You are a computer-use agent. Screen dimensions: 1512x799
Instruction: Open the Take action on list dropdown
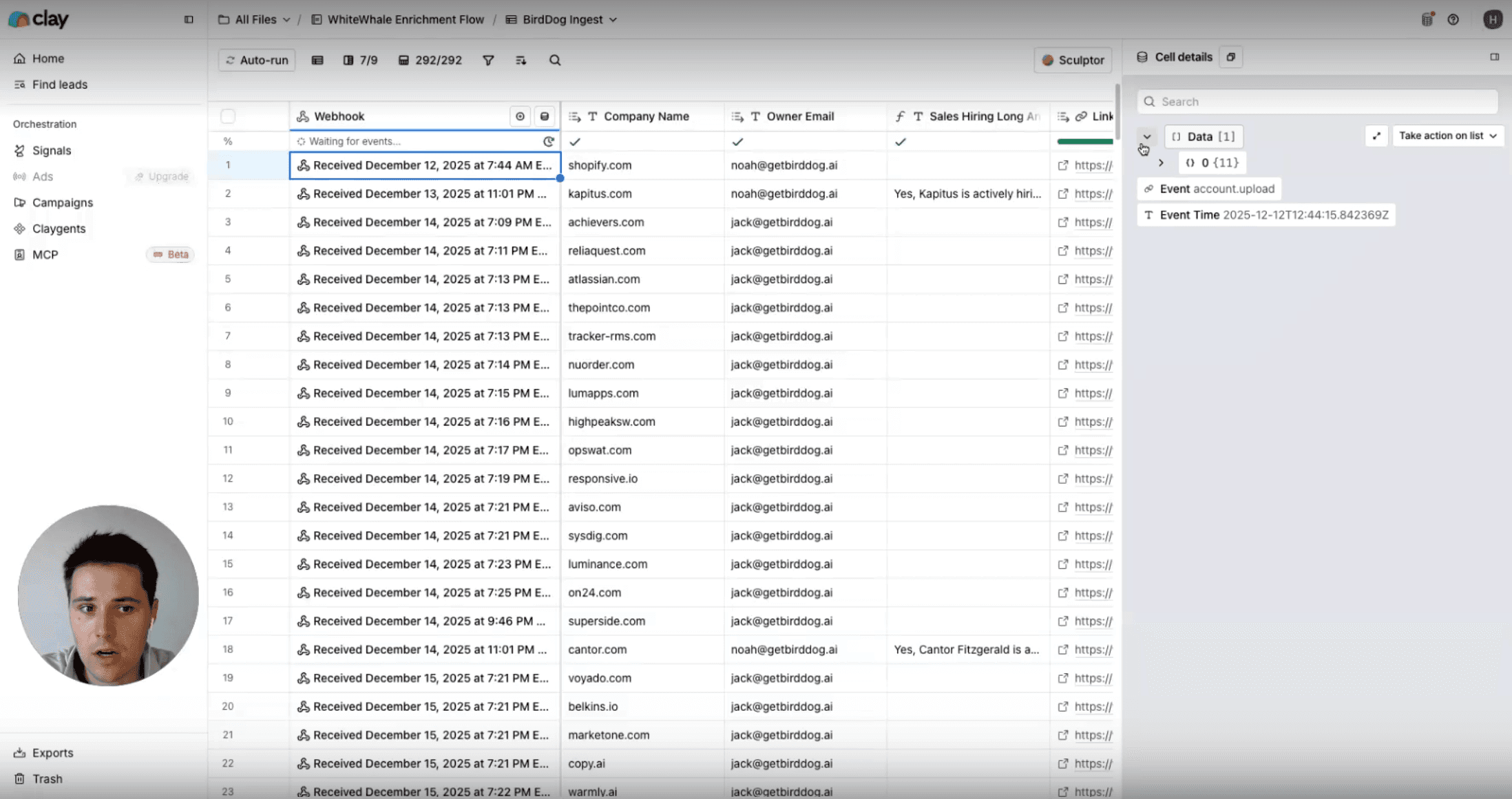pos(1448,136)
